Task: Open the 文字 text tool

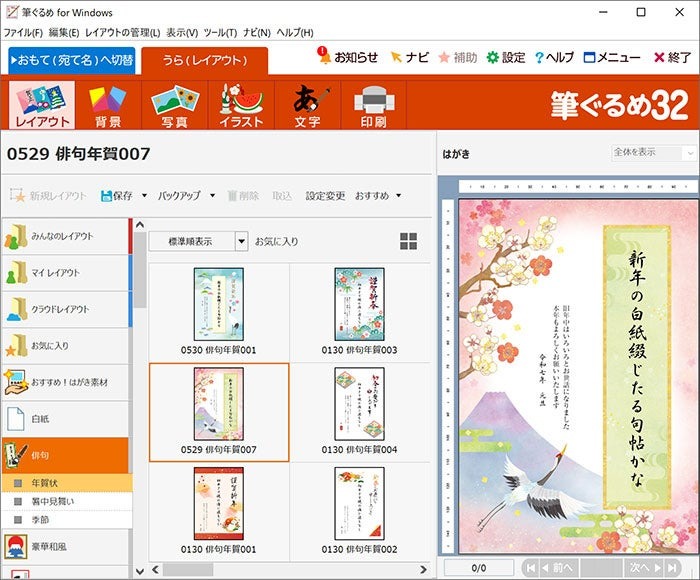Action: [x=308, y=105]
